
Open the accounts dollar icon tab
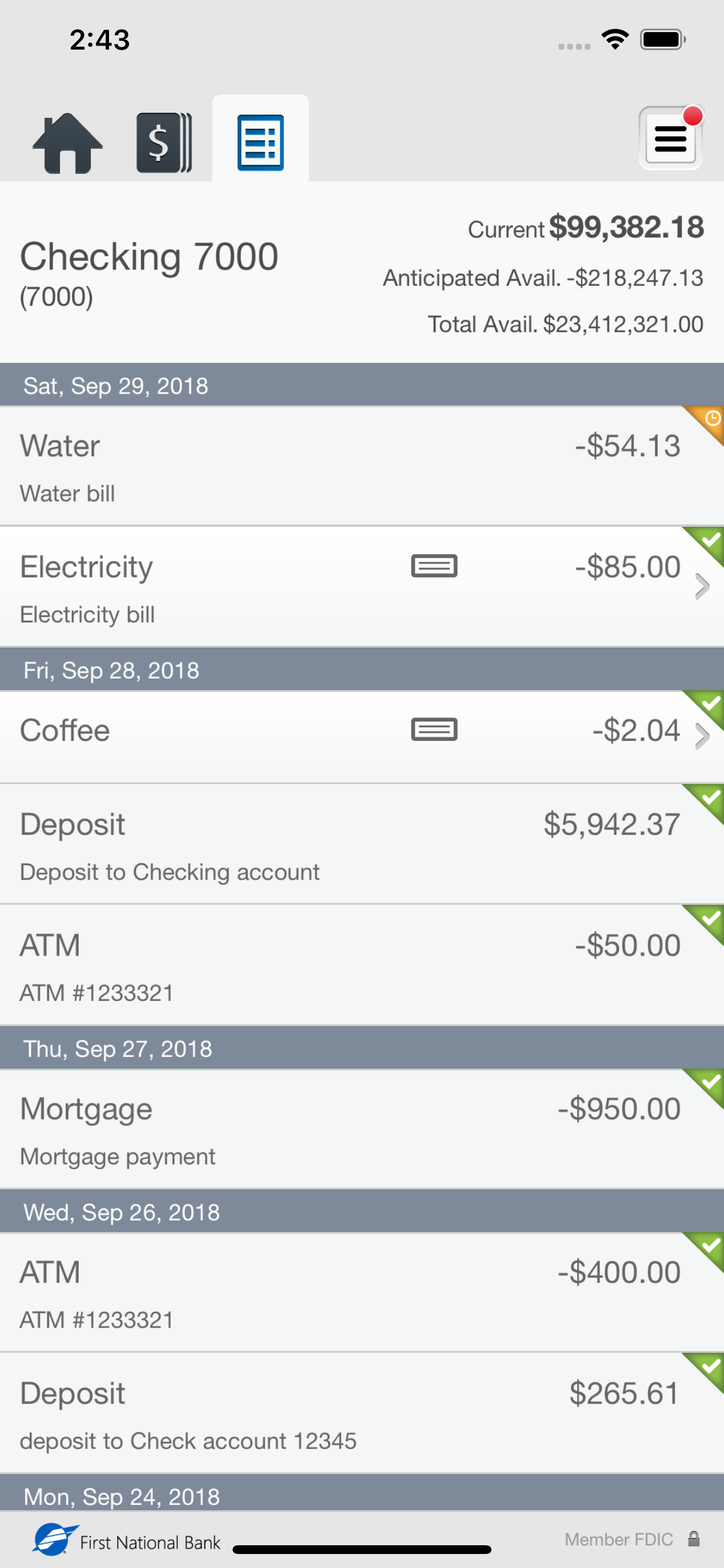point(164,143)
